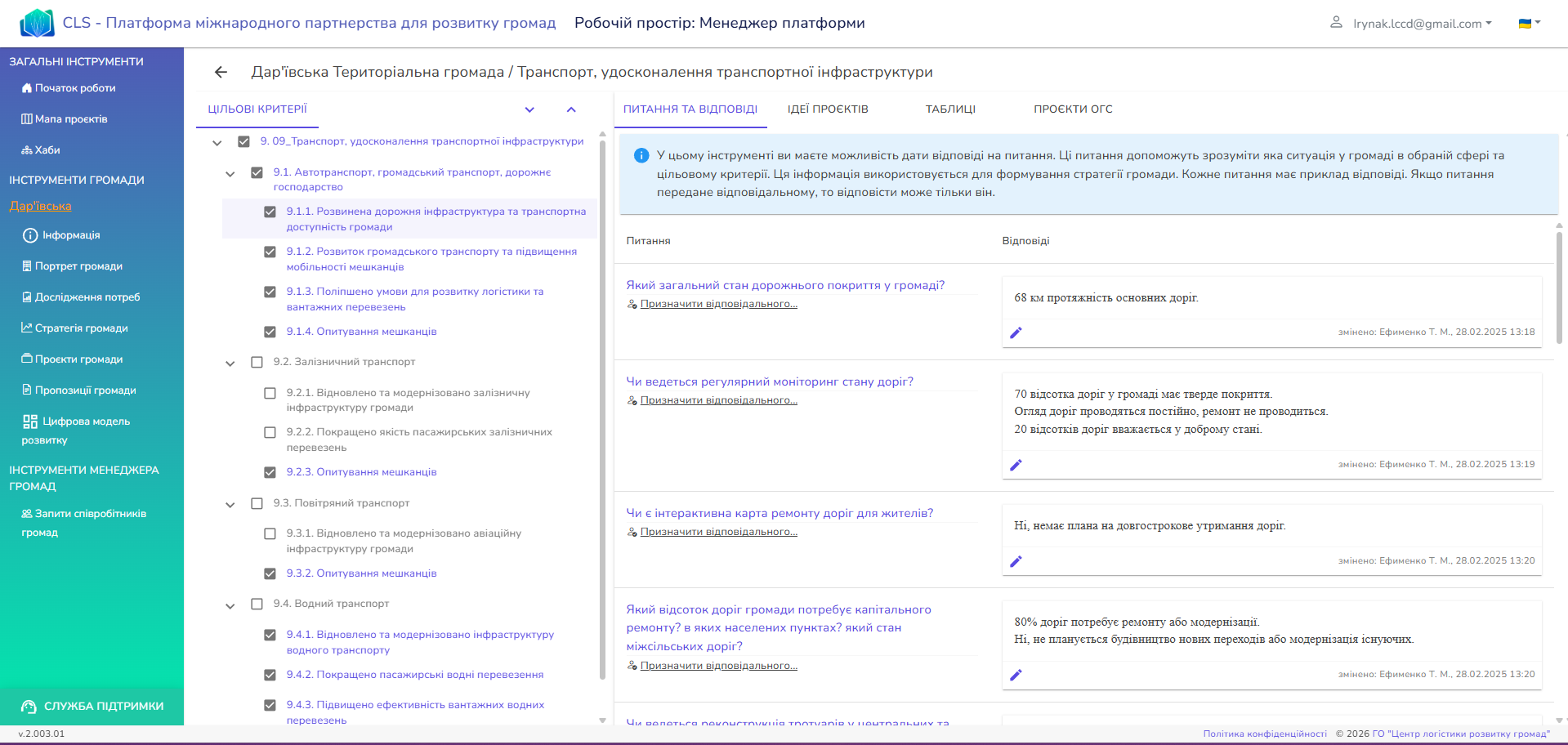The width and height of the screenshot is (1568, 745).
Task: Open the Ukrainian flag language selector
Action: 1529,23
